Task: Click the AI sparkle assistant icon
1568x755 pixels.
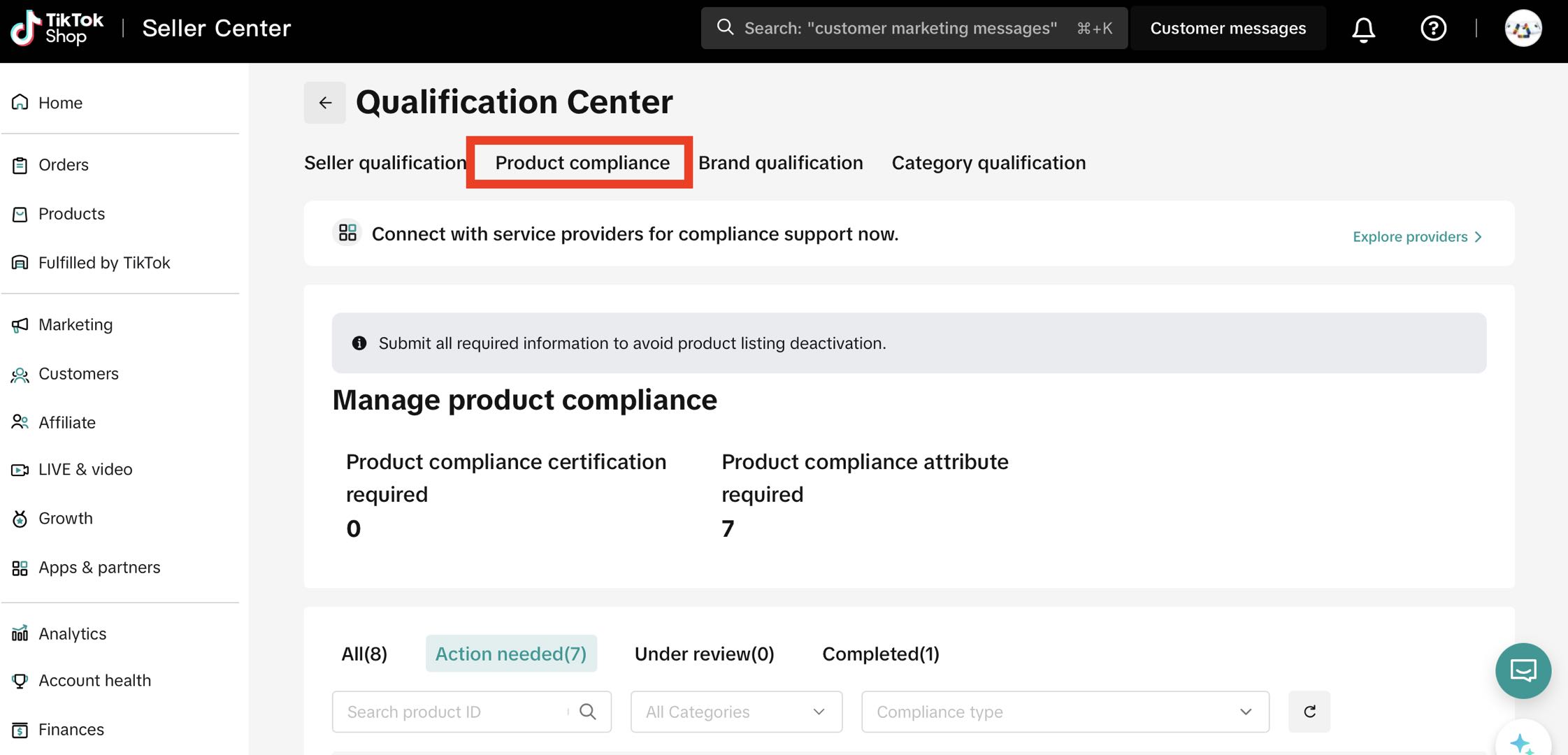Action: click(x=1523, y=742)
